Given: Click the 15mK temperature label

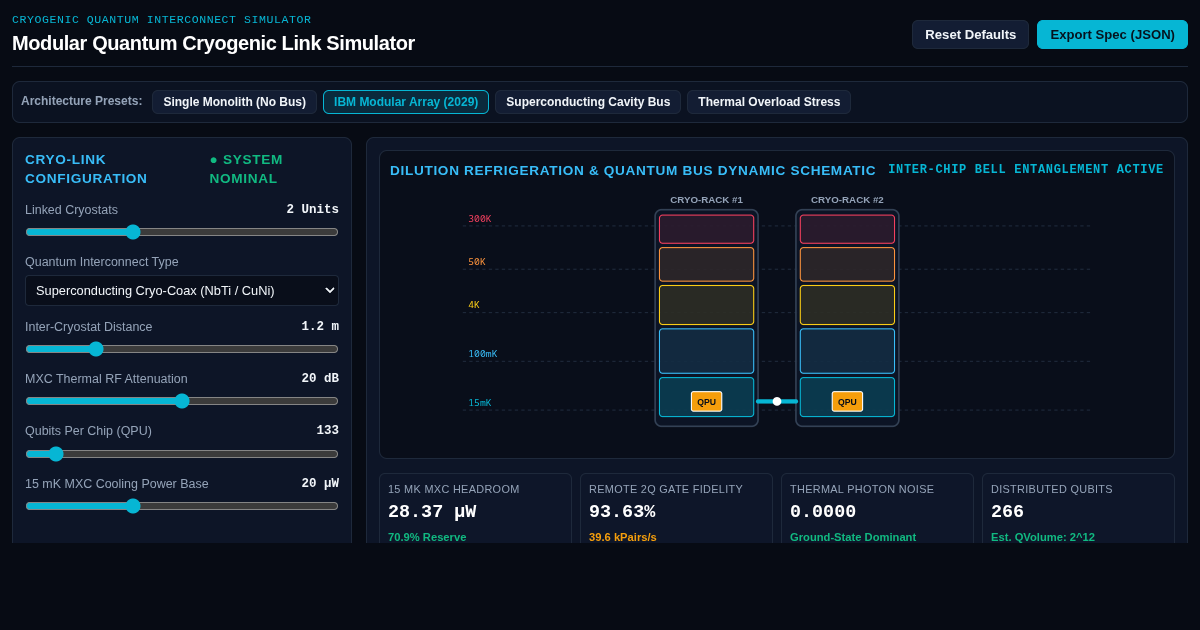Looking at the screenshot, I should tap(480, 403).
